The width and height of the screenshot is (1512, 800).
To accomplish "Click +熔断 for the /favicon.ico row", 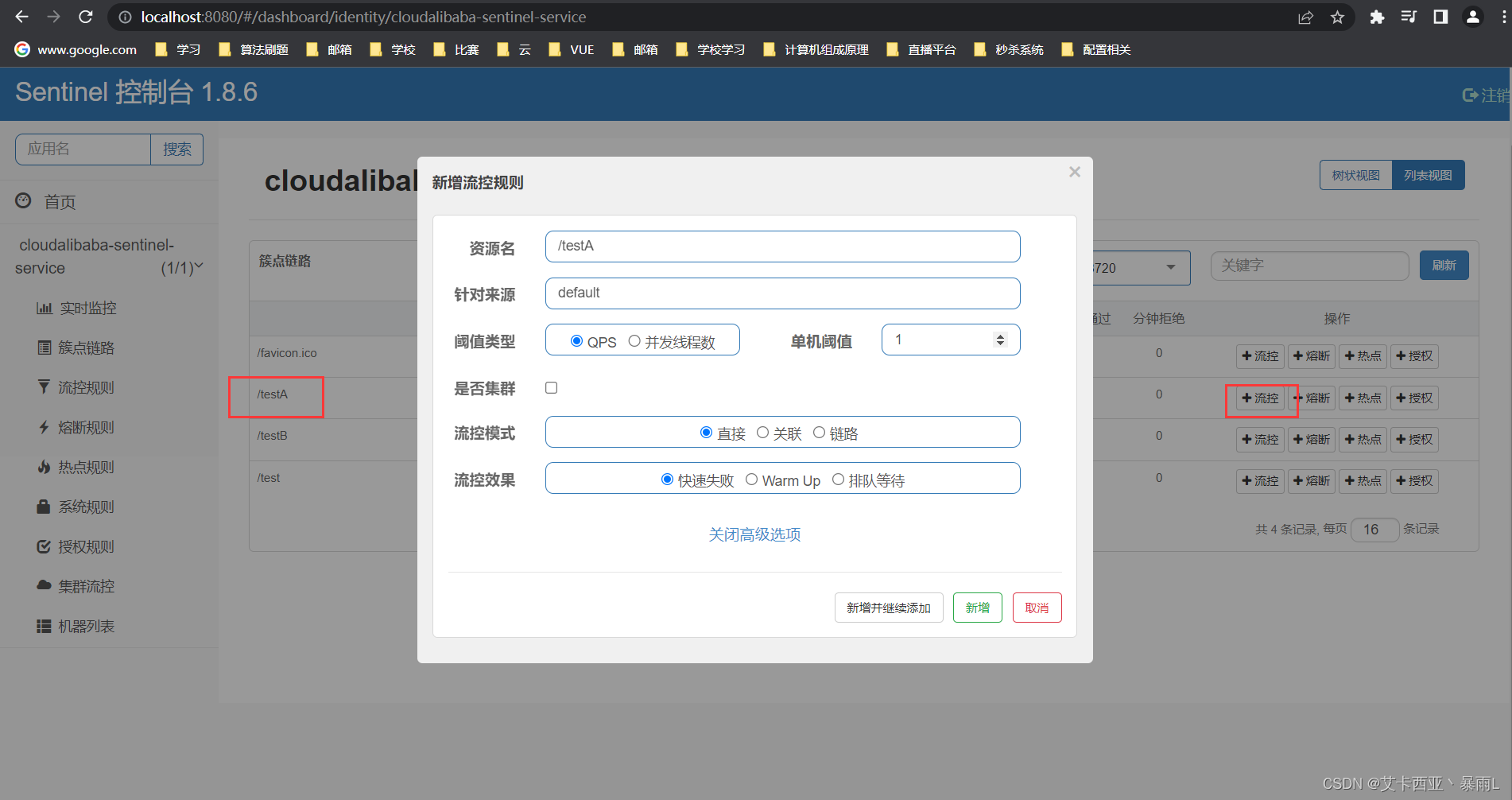I will (1312, 356).
